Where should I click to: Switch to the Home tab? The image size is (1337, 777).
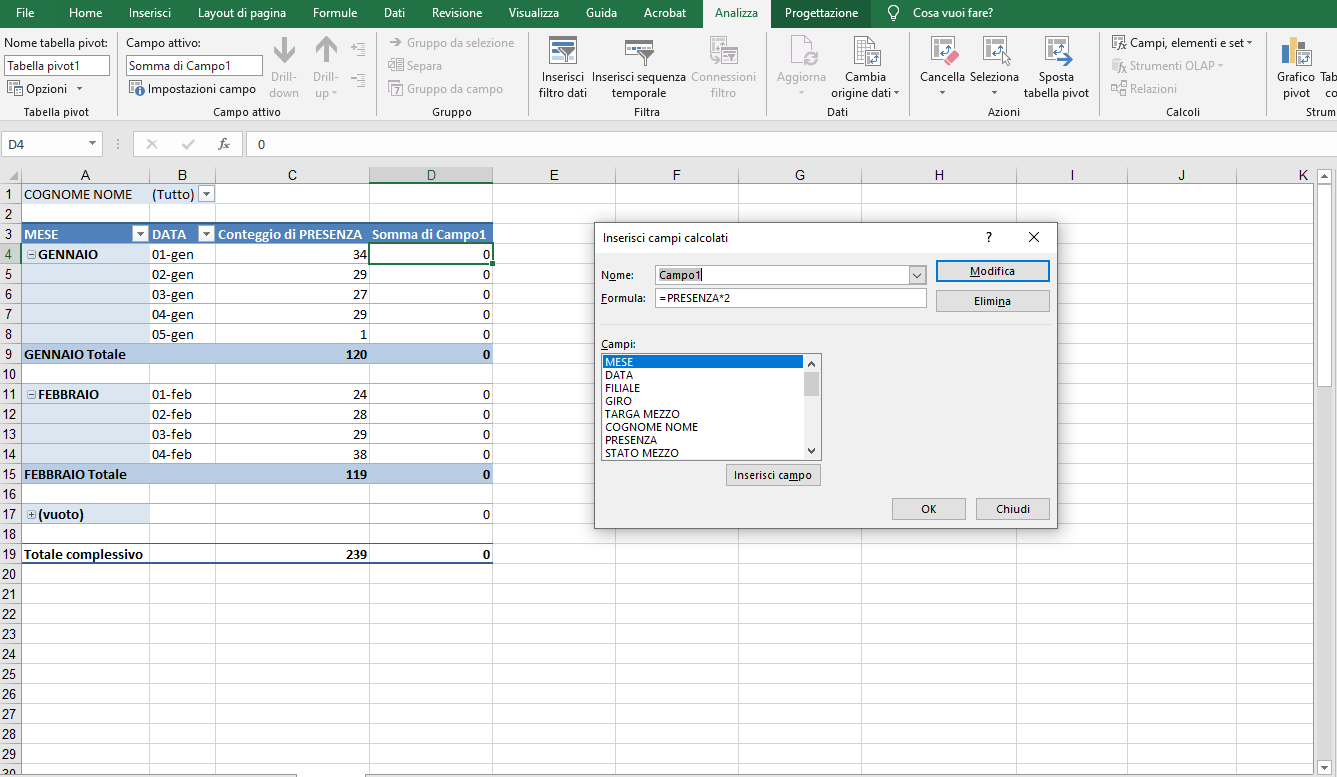(86, 13)
